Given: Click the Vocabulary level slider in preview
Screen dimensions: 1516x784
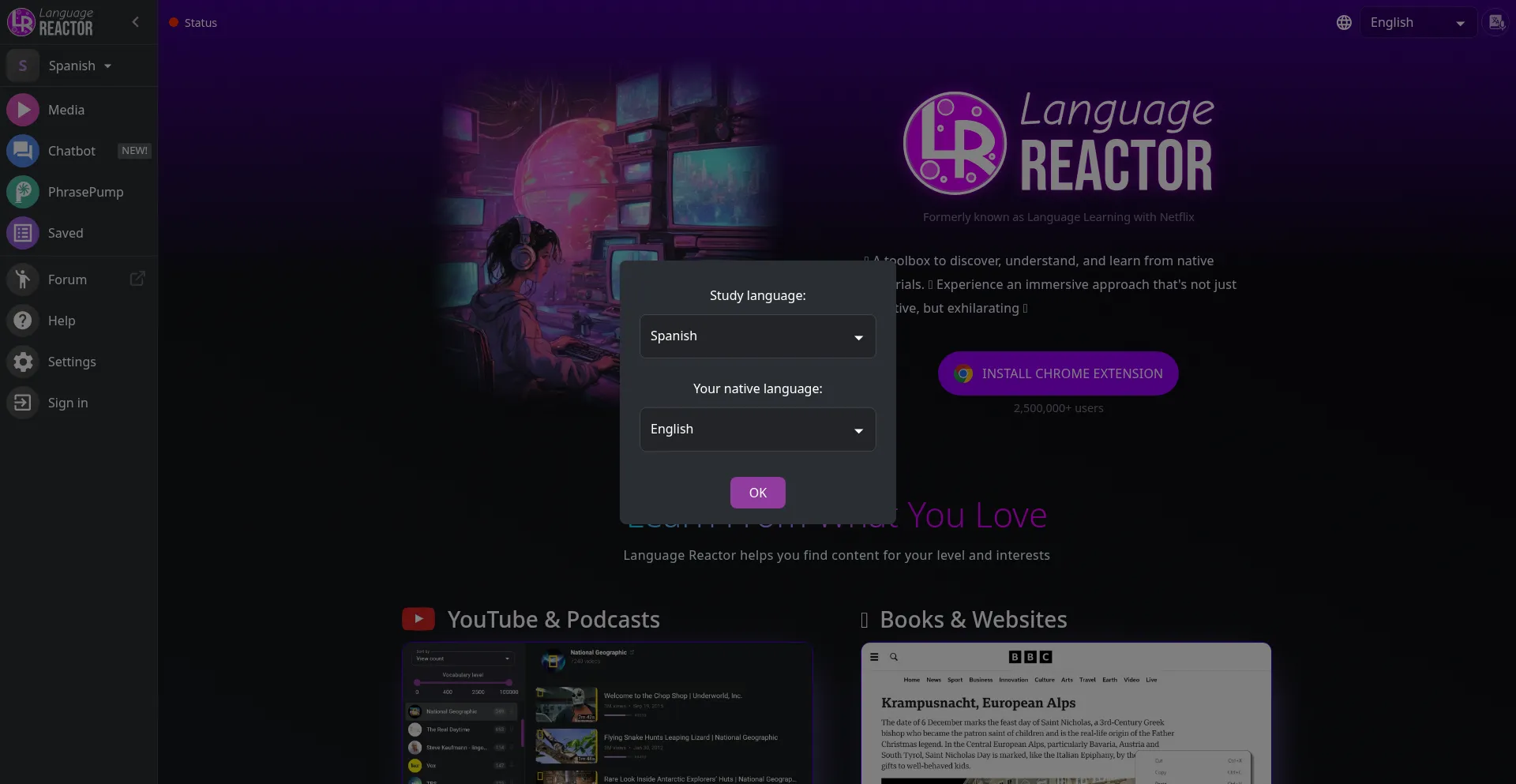Looking at the screenshot, I should (463, 682).
